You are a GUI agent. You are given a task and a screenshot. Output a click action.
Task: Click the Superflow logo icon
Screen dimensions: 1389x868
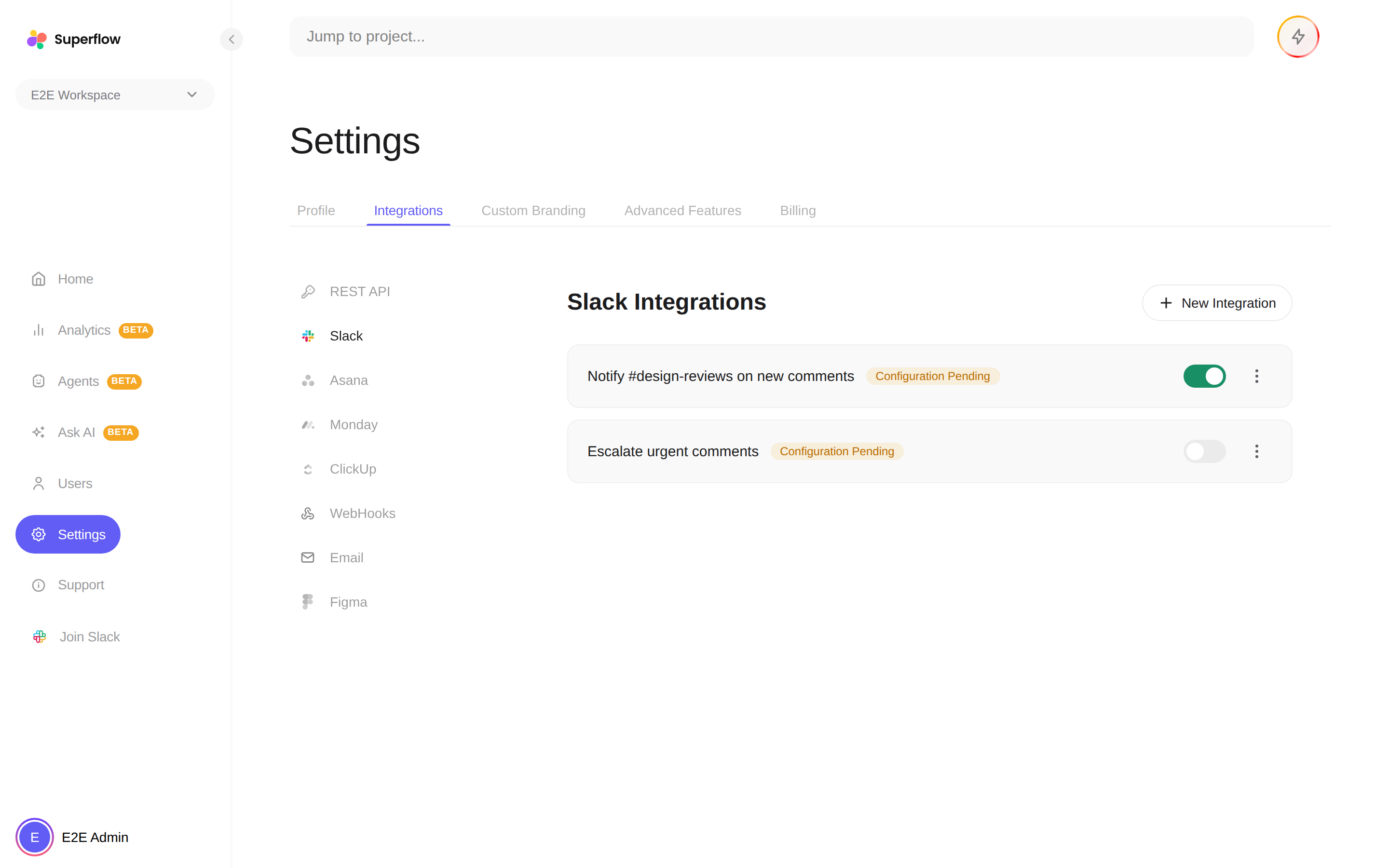37,39
